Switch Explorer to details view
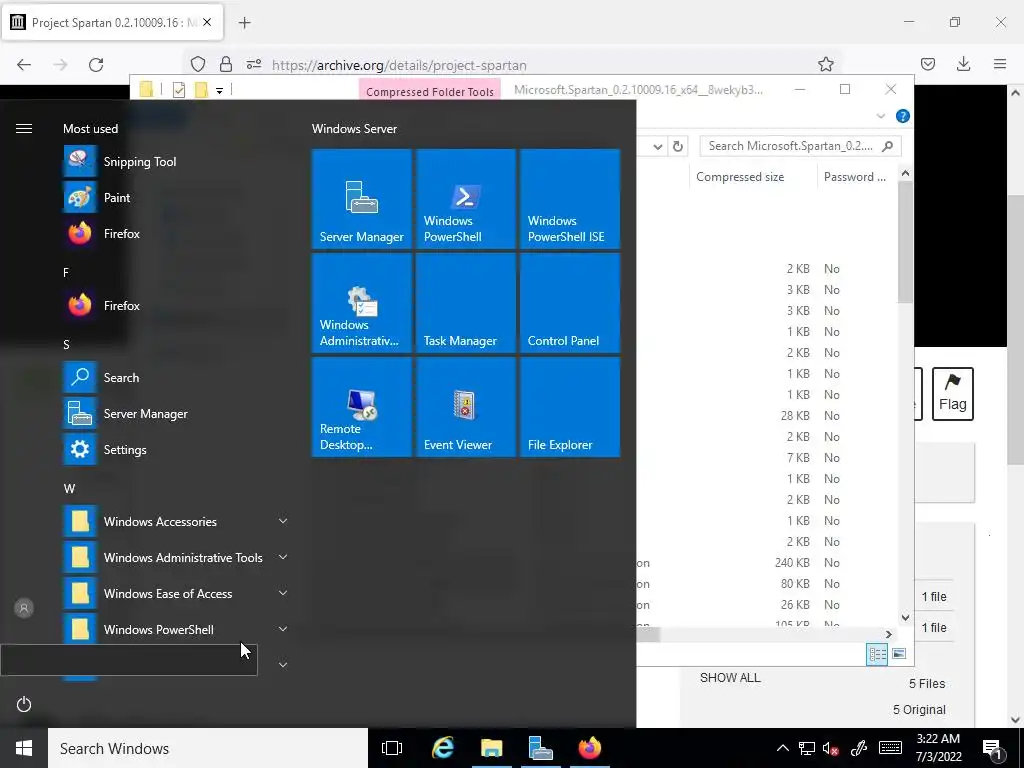 [x=876, y=654]
